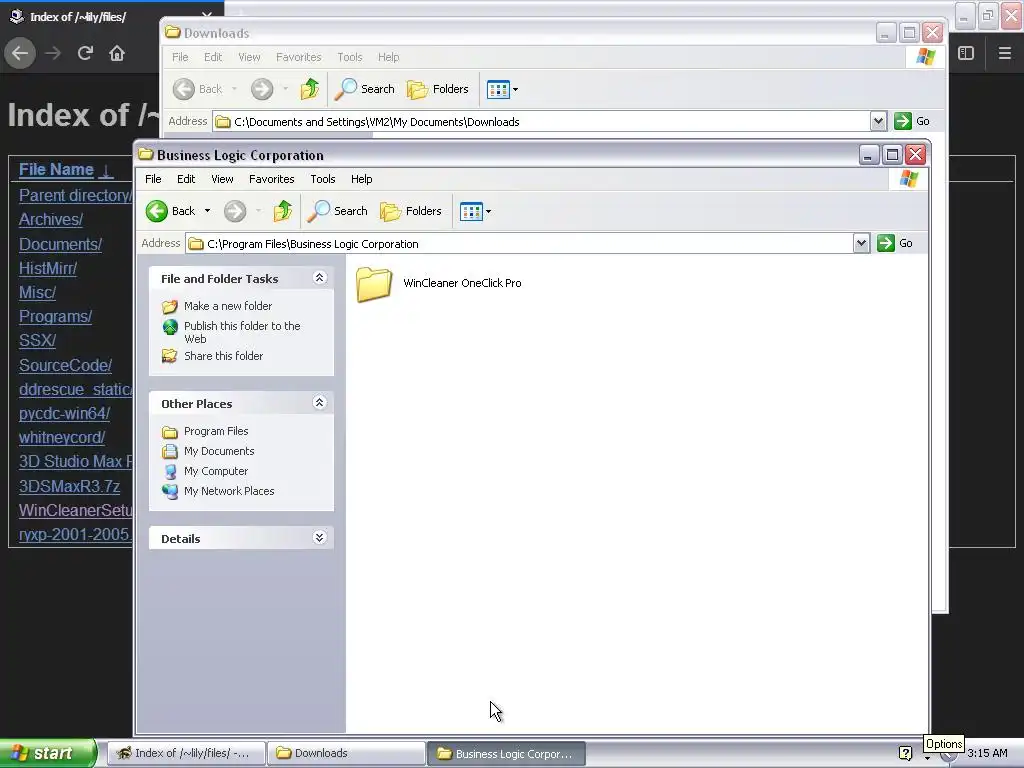This screenshot has height=768, width=1024.
Task: Click Back arrow in Business Logic Corporation window
Action: (x=157, y=211)
